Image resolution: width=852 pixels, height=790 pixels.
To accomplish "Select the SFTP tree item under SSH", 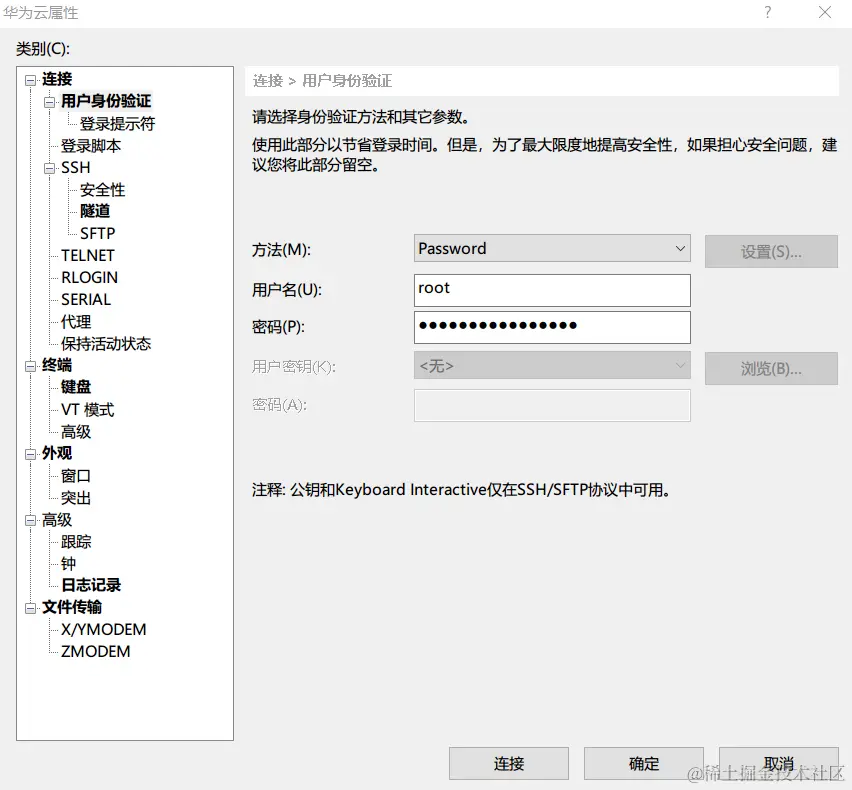I will (97, 233).
